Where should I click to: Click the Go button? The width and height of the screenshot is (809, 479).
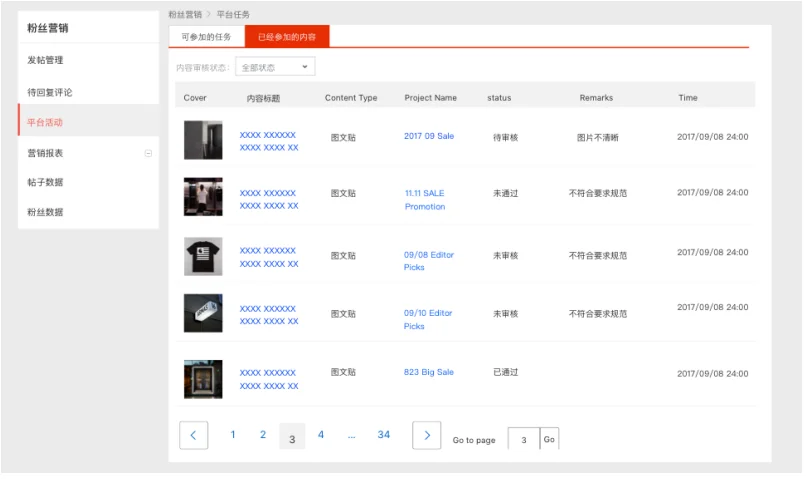point(549,439)
